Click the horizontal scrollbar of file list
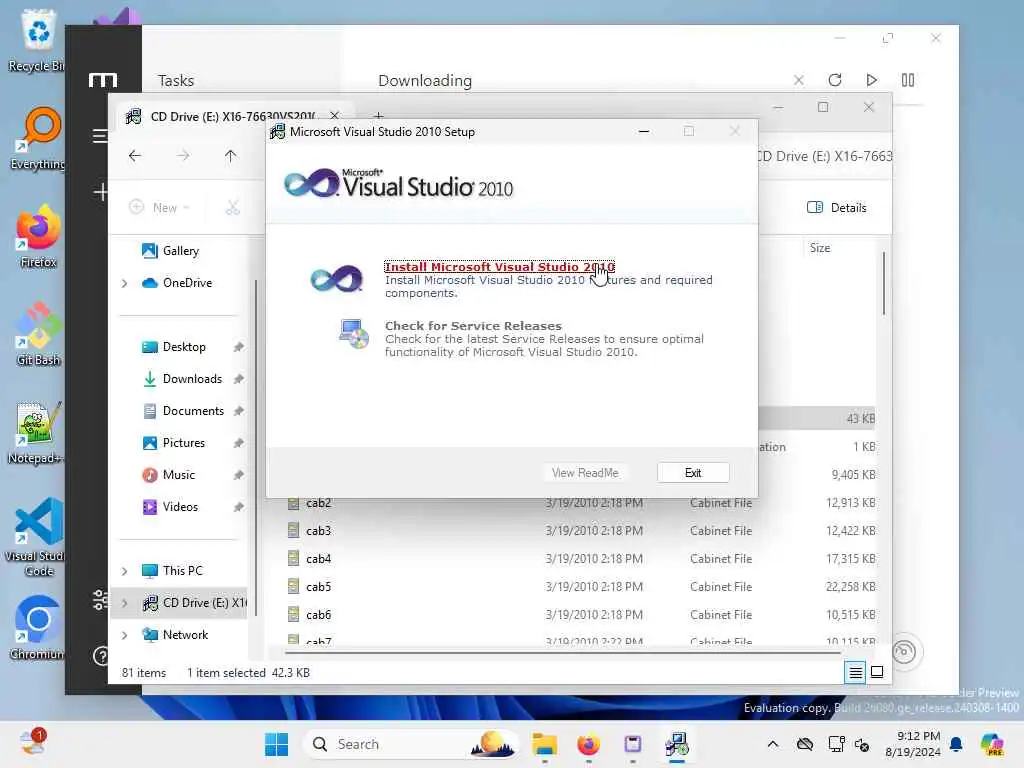 [x=562, y=652]
